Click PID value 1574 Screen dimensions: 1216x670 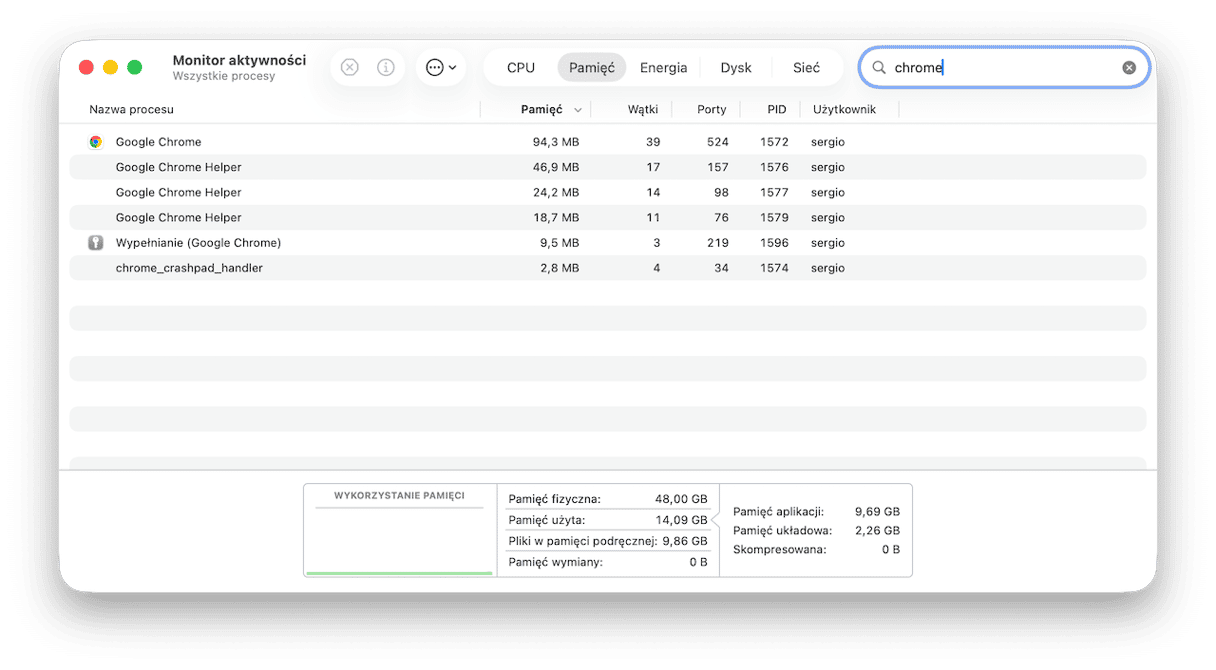pos(774,268)
